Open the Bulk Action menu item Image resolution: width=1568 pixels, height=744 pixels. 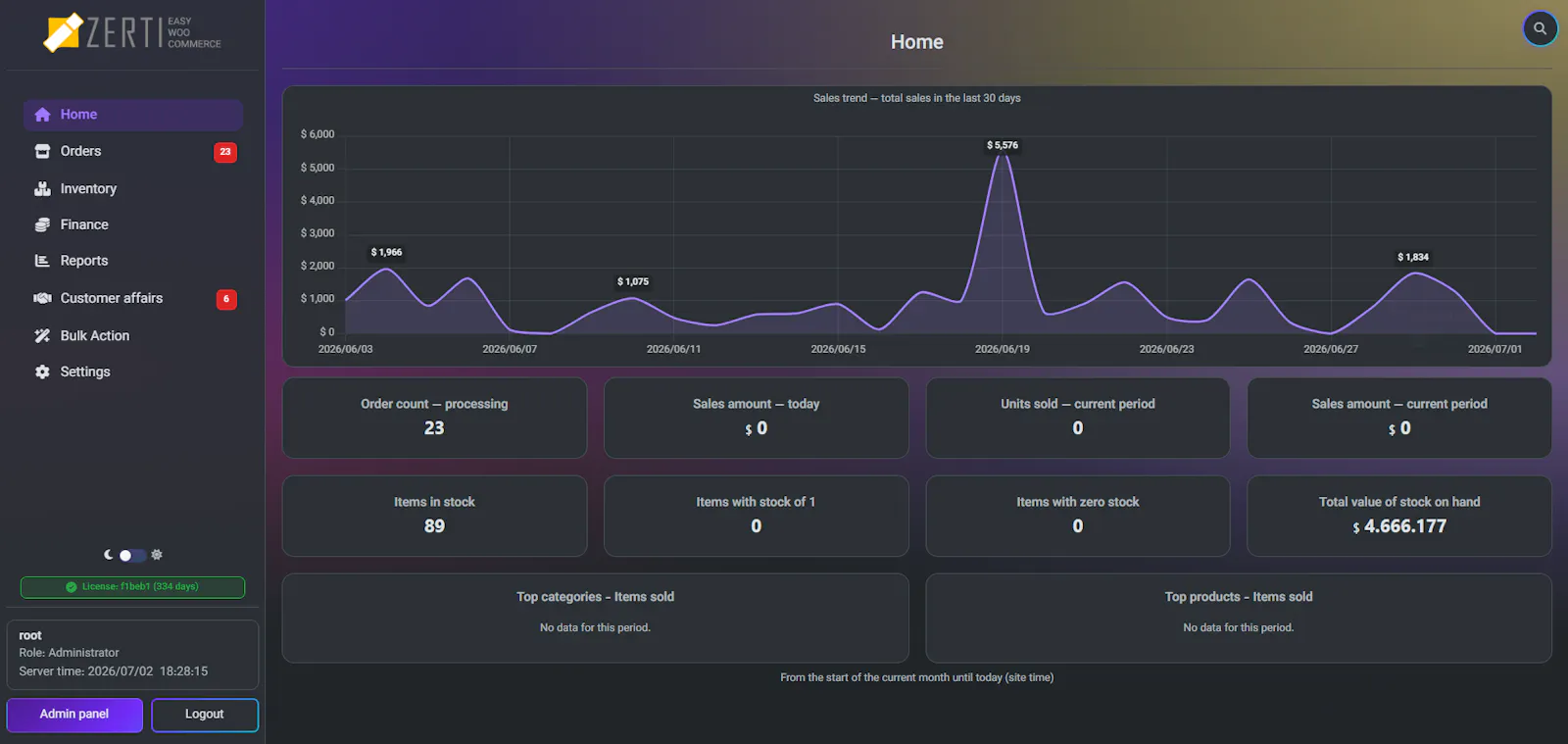tap(133, 335)
